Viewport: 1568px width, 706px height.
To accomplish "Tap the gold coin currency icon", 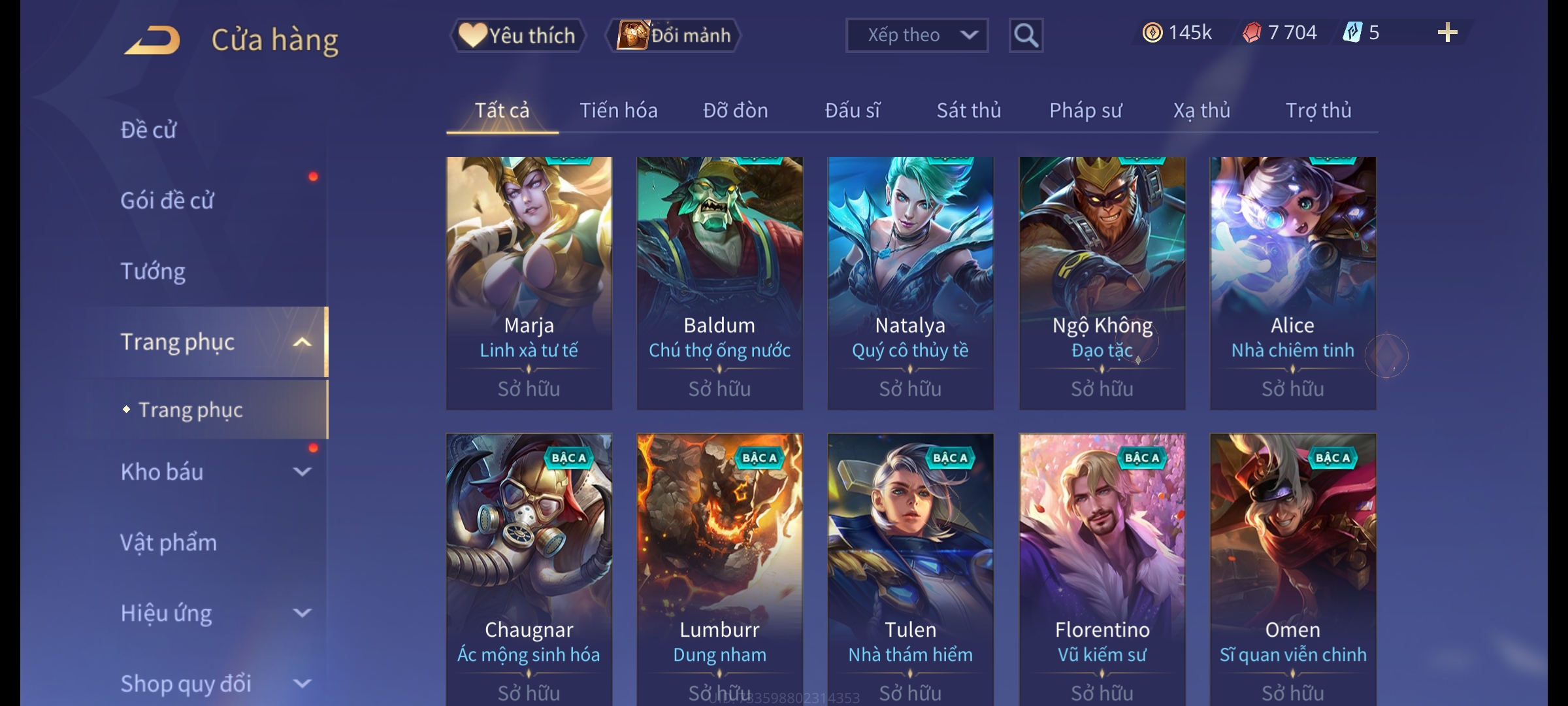I will point(1152,33).
